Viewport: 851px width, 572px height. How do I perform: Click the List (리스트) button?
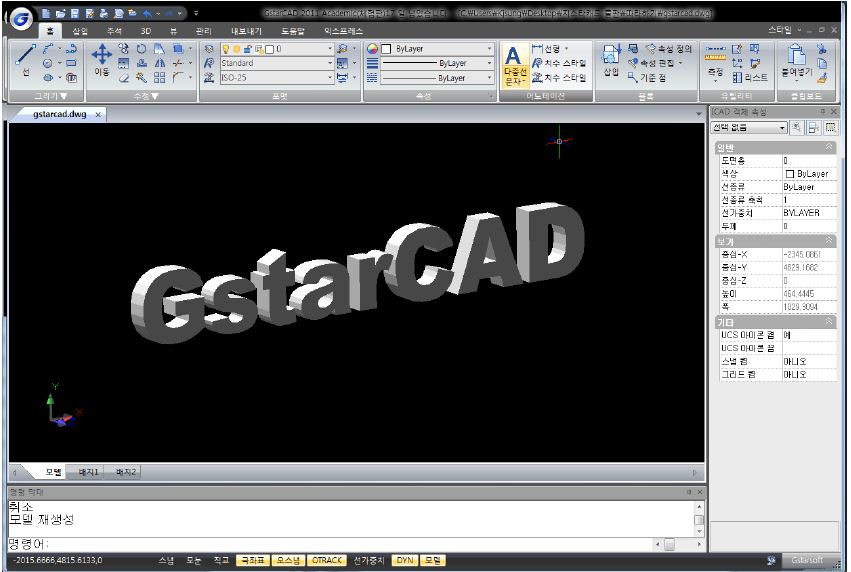pyautogui.click(x=751, y=77)
